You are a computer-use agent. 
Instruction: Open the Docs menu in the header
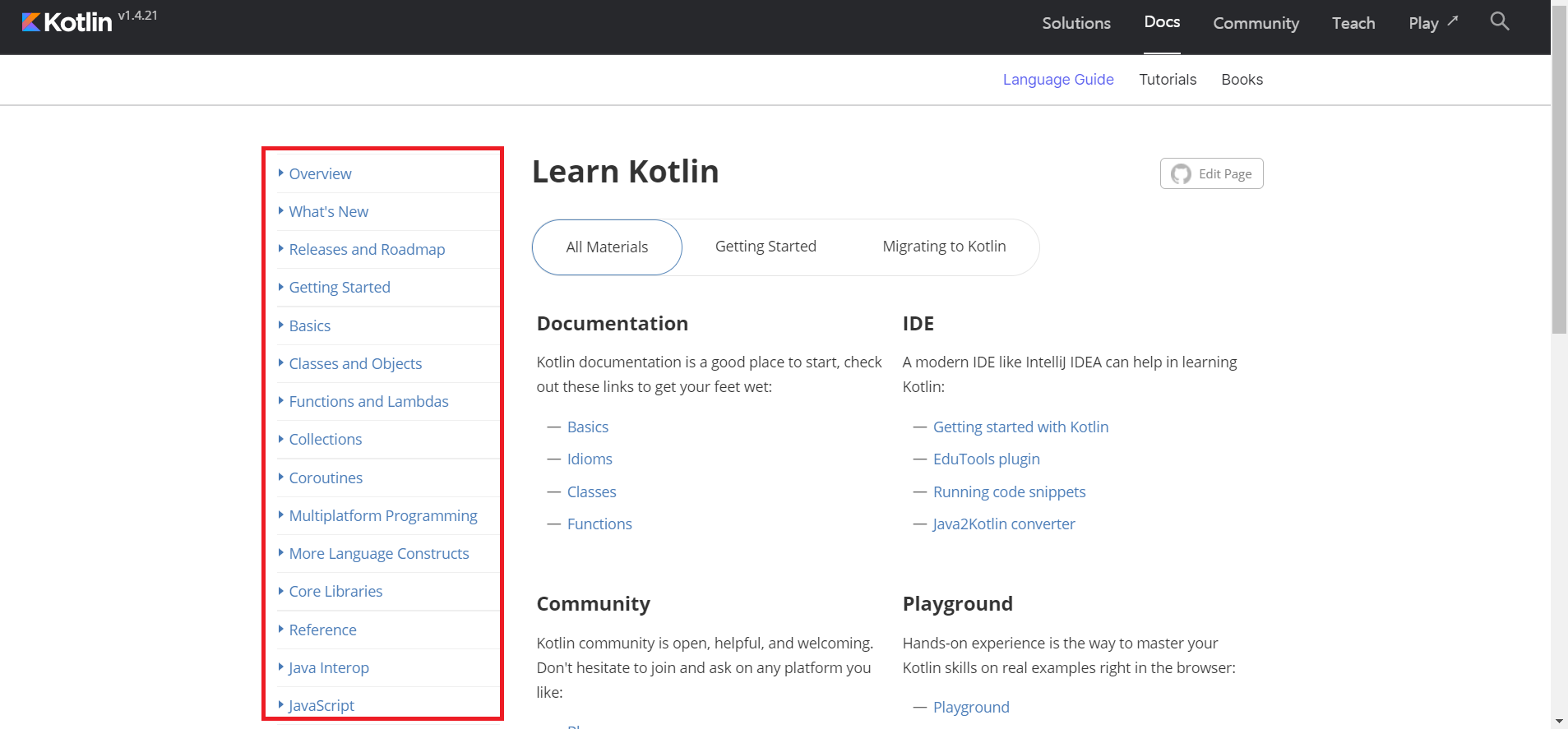(1162, 22)
